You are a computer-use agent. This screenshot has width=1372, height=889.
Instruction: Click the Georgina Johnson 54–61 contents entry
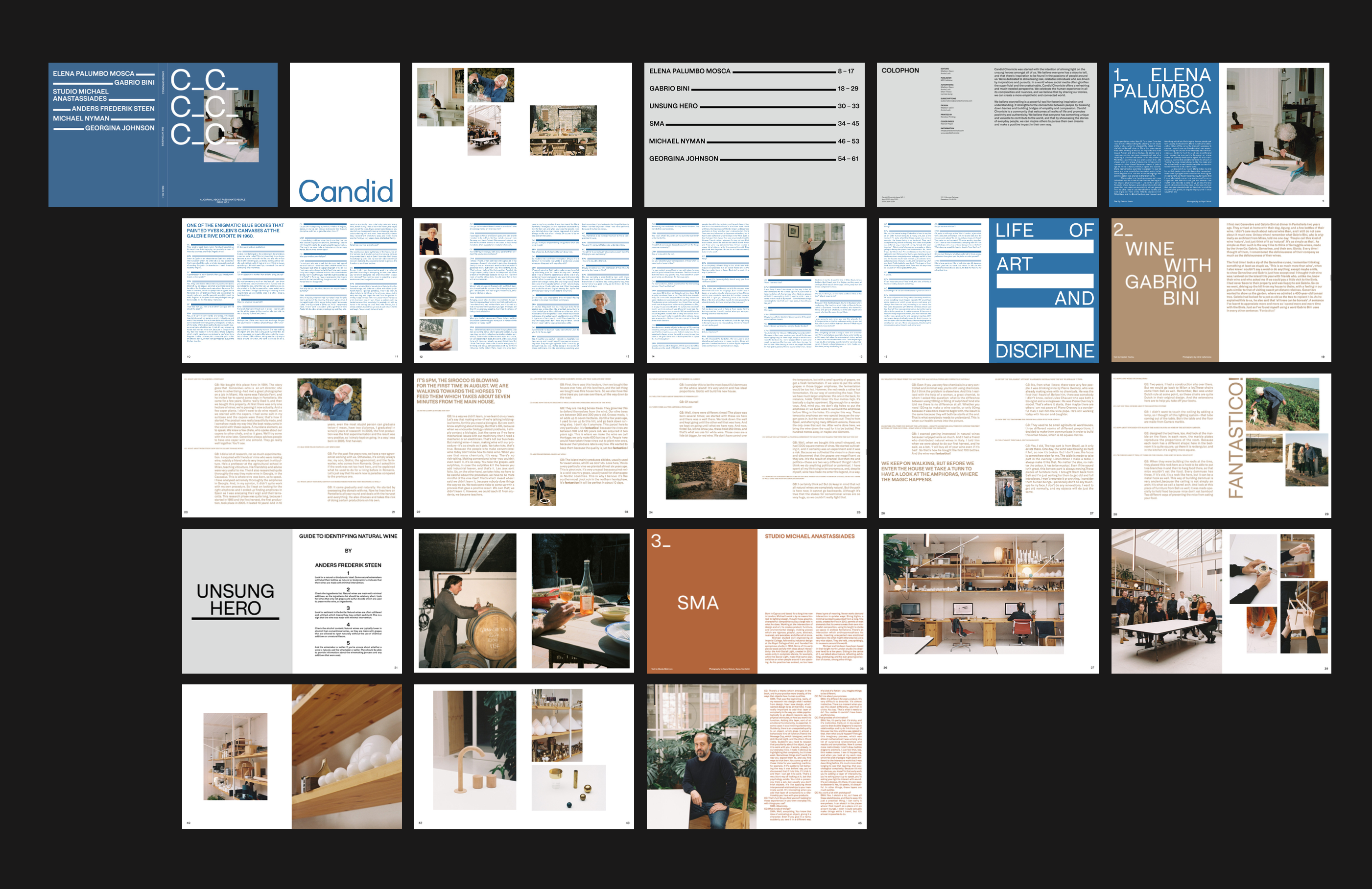754,159
